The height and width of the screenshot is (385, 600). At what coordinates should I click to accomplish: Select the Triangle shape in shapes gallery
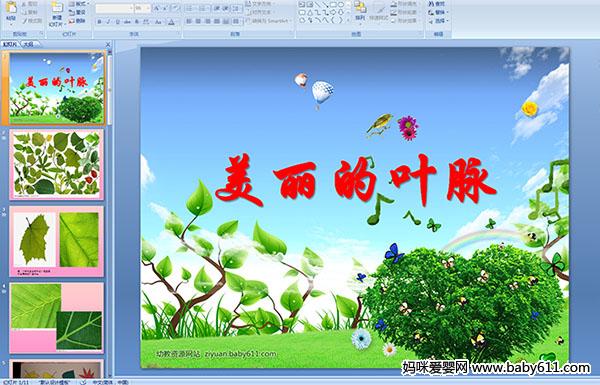coord(310,12)
